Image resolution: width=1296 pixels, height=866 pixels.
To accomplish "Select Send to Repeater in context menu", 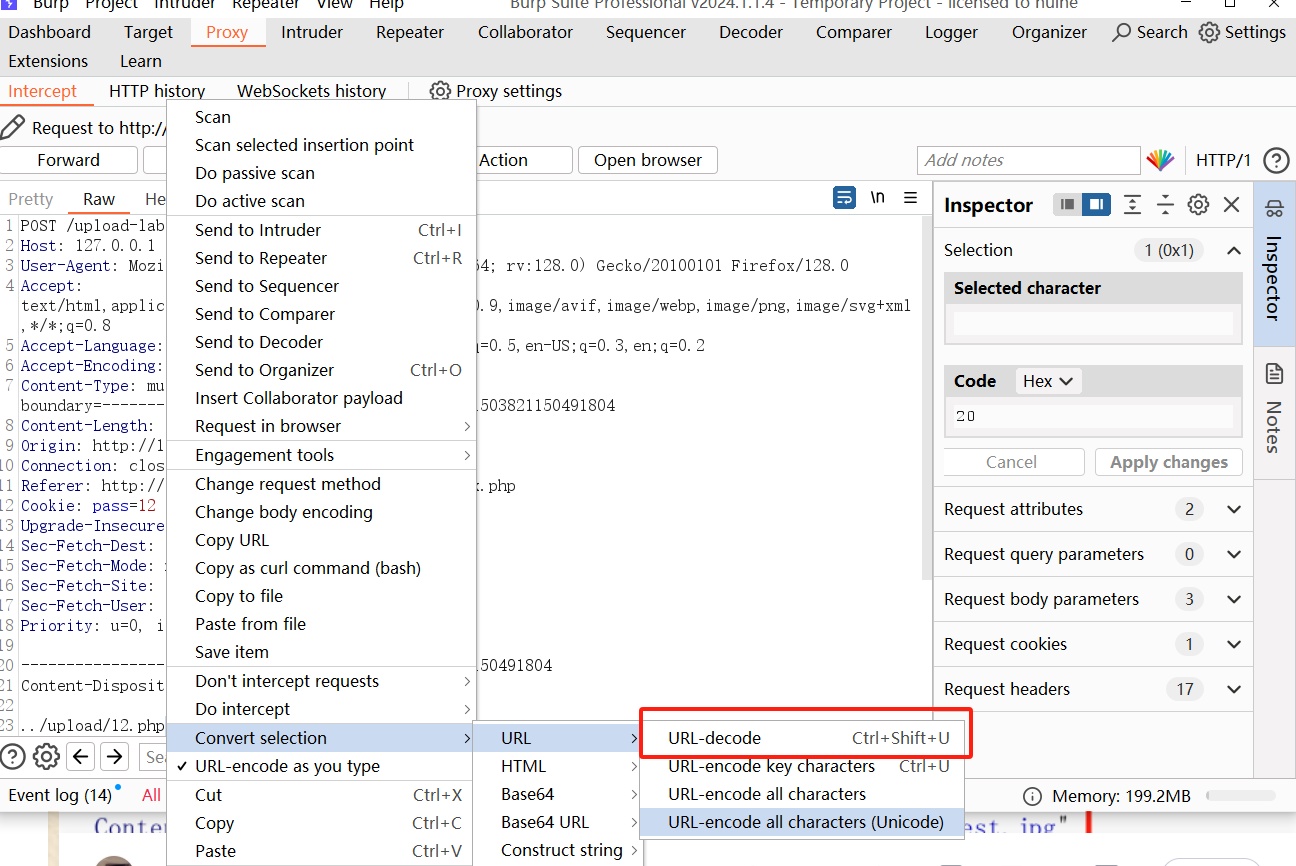I will tap(321, 258).
